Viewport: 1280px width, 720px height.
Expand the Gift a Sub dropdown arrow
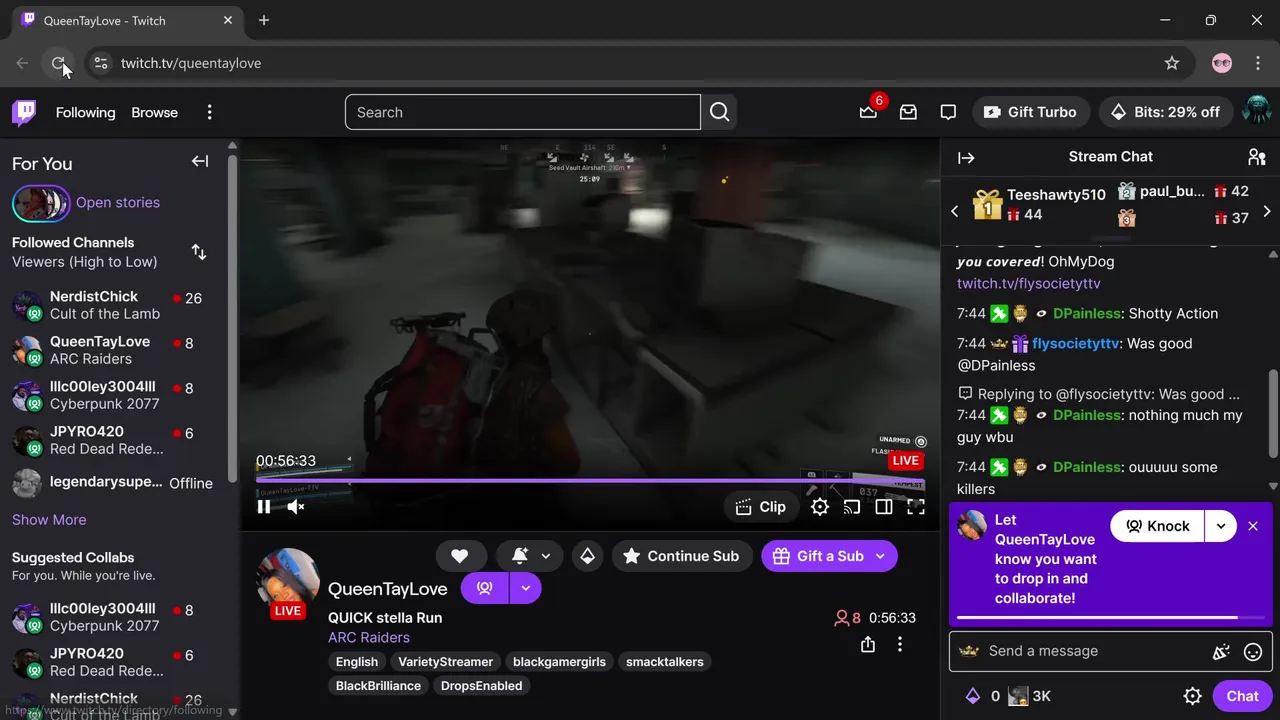tap(880, 556)
